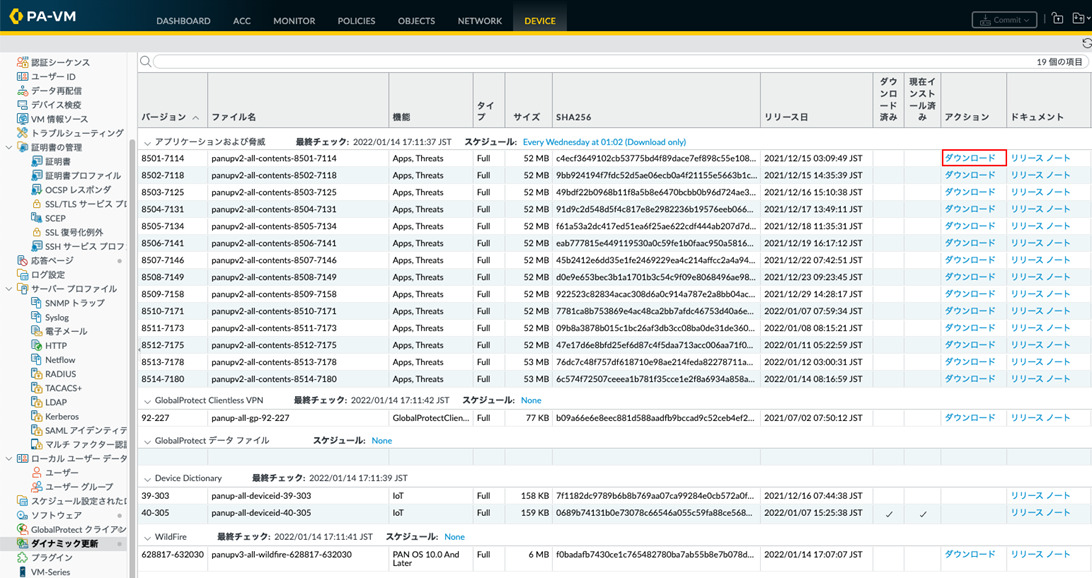The width and height of the screenshot is (1092, 578).
Task: Click ダウンロード for WildFire 628817-632030
Action: pyautogui.click(x=969, y=554)
